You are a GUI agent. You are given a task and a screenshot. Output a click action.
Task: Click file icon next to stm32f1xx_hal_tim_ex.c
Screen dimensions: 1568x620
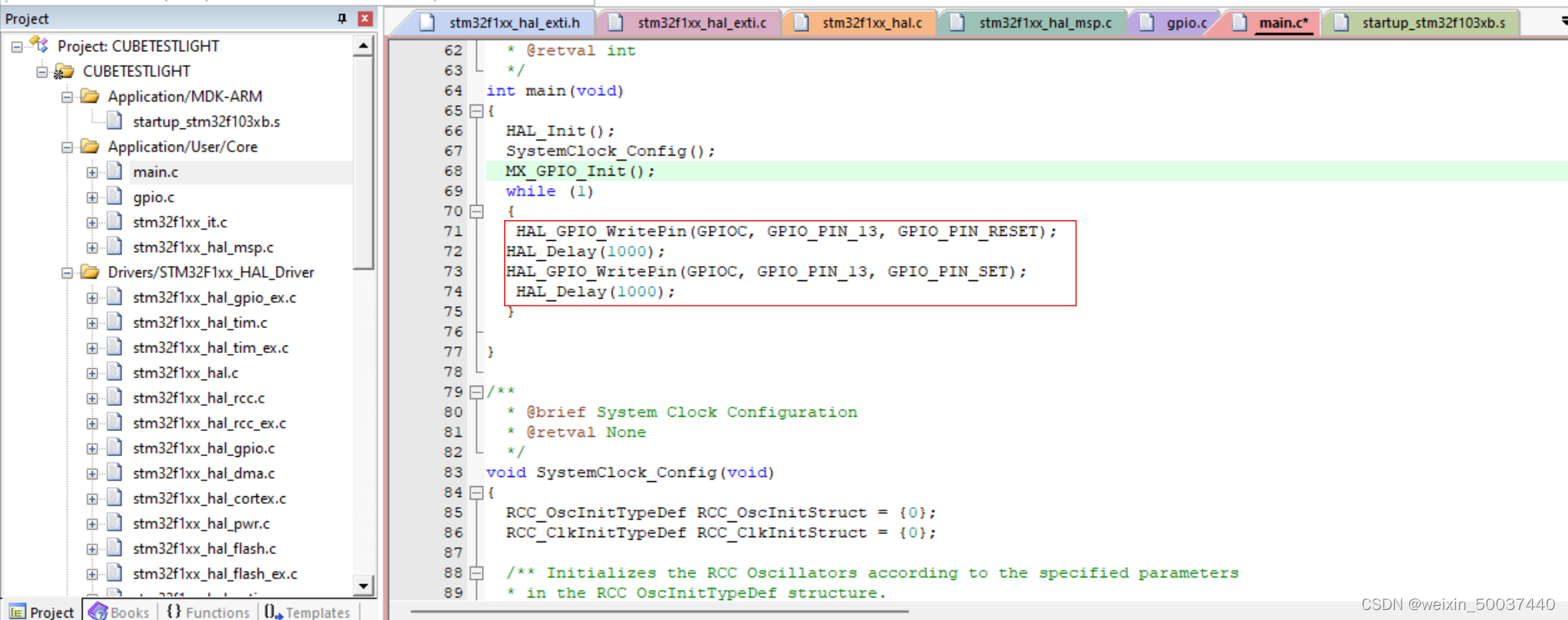pyautogui.click(x=115, y=347)
